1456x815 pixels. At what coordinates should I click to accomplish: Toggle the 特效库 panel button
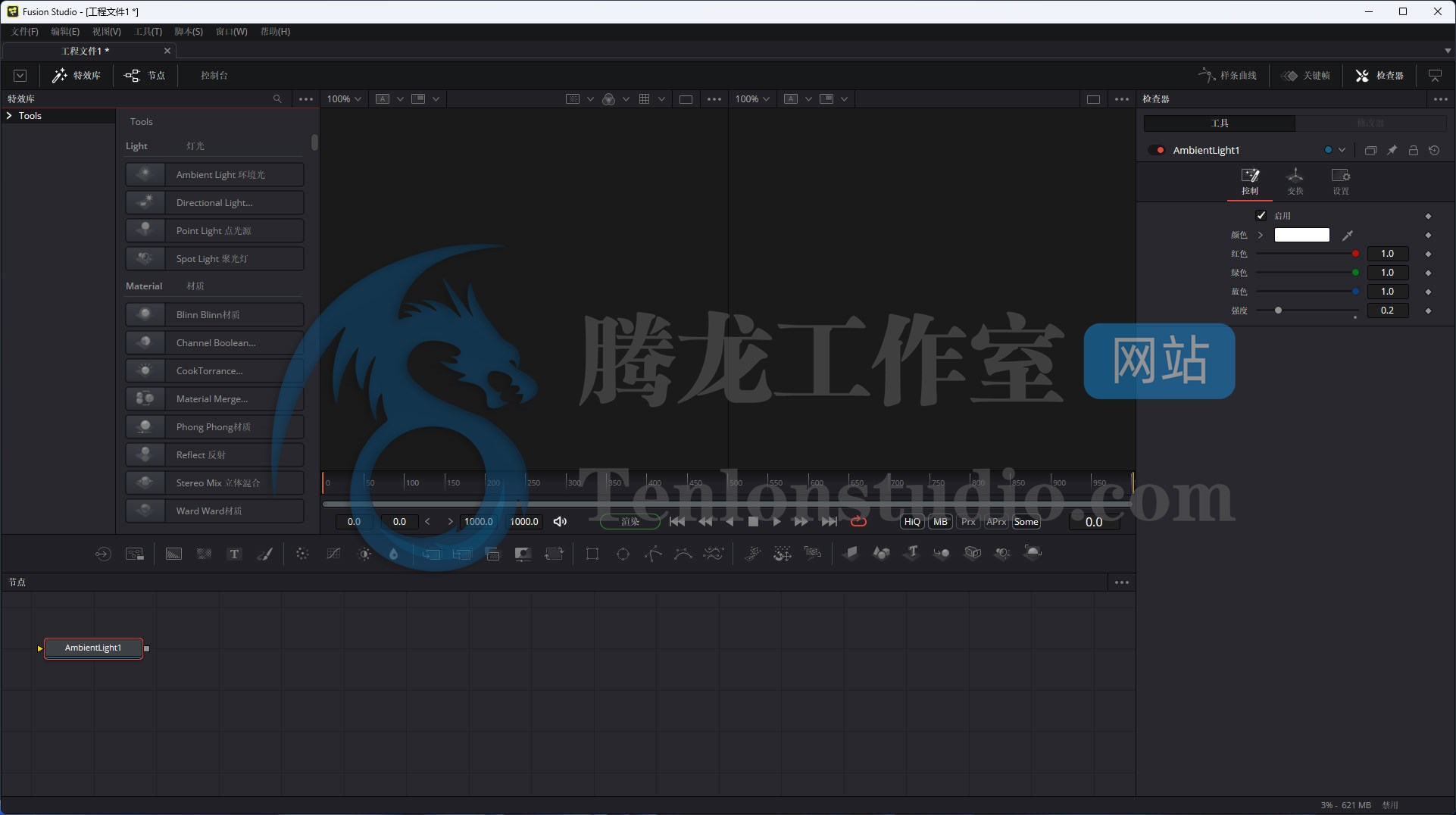tap(77, 75)
